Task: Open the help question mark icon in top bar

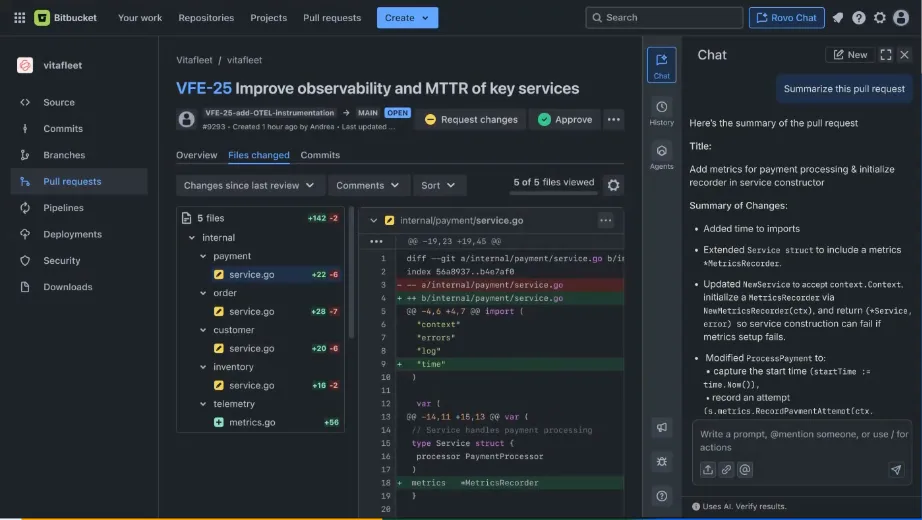Action: (858, 18)
